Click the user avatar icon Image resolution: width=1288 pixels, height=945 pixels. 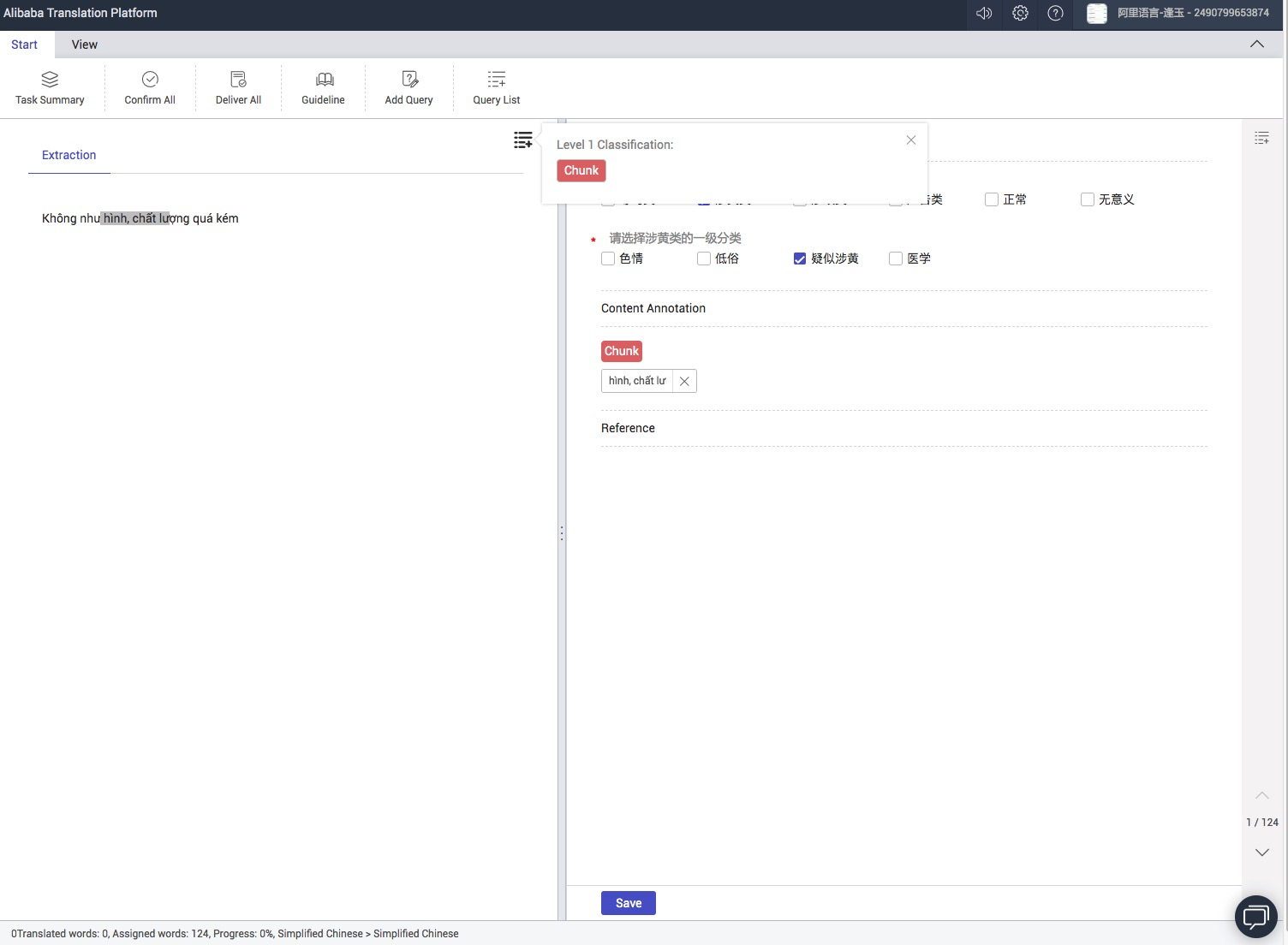pyautogui.click(x=1097, y=13)
